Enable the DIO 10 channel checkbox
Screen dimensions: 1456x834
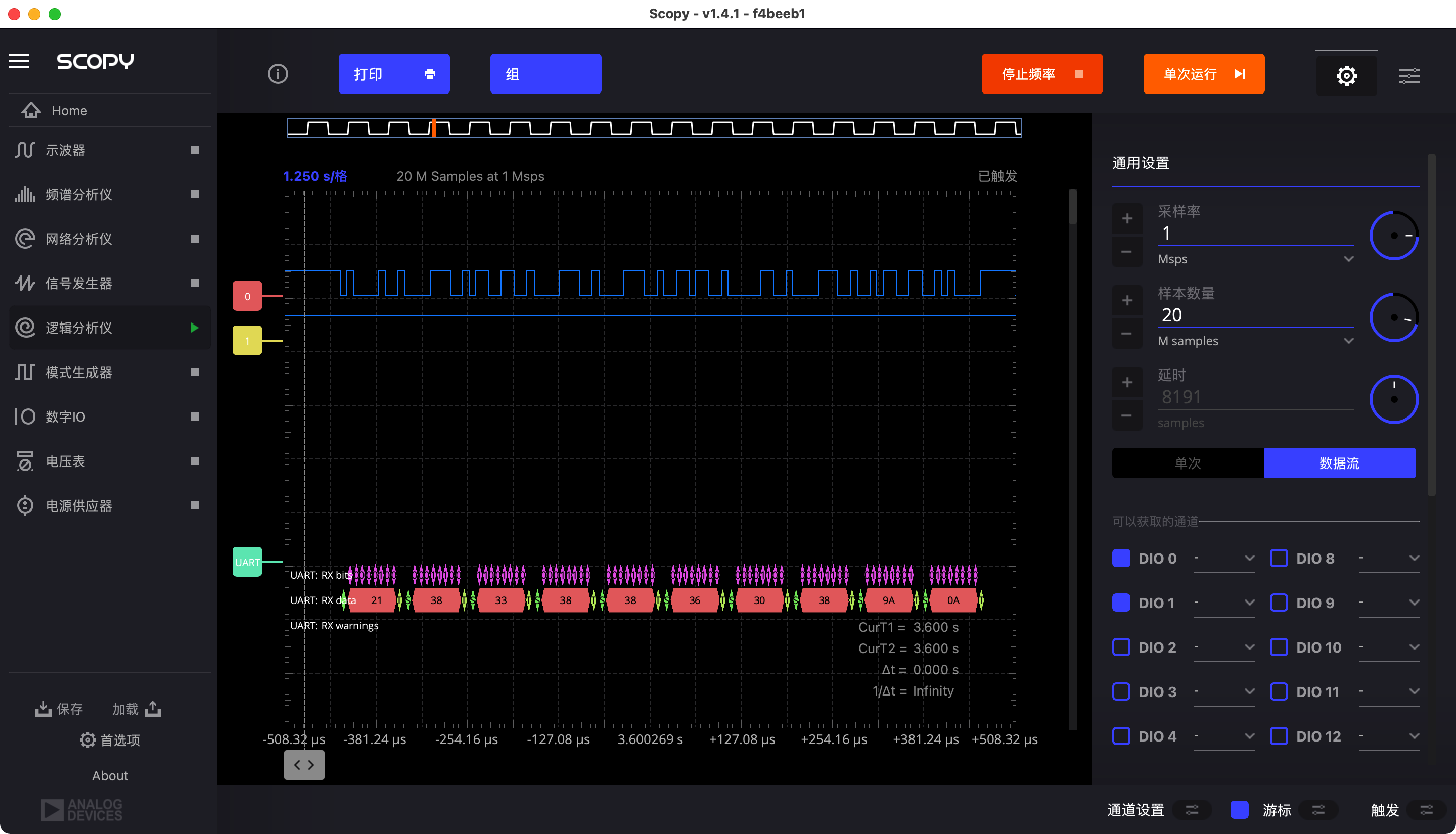coord(1279,647)
